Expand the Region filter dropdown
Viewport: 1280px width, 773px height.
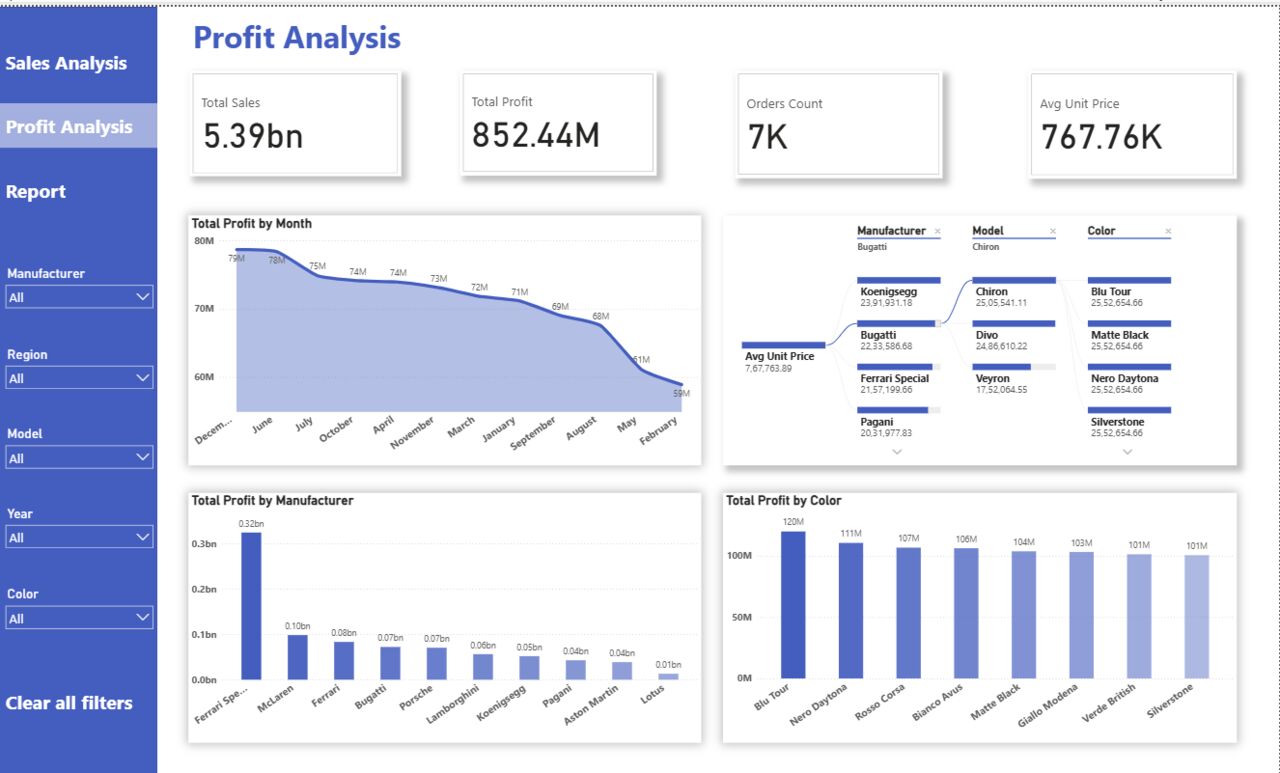[79, 378]
